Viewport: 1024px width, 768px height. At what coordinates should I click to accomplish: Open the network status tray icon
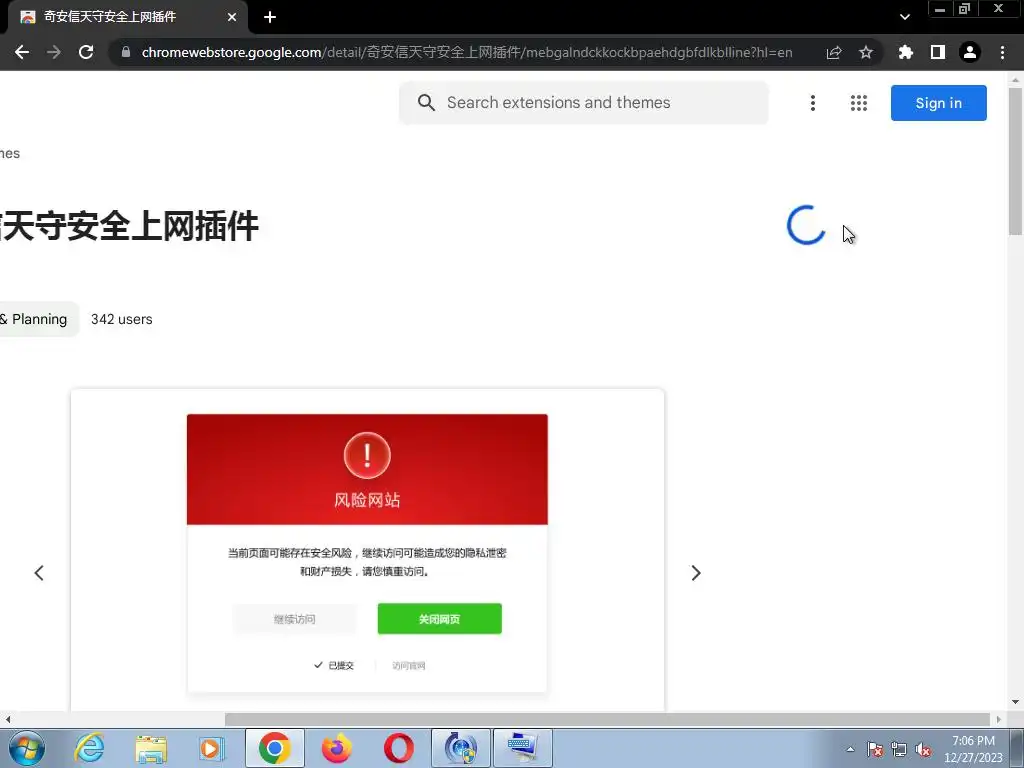click(899, 749)
